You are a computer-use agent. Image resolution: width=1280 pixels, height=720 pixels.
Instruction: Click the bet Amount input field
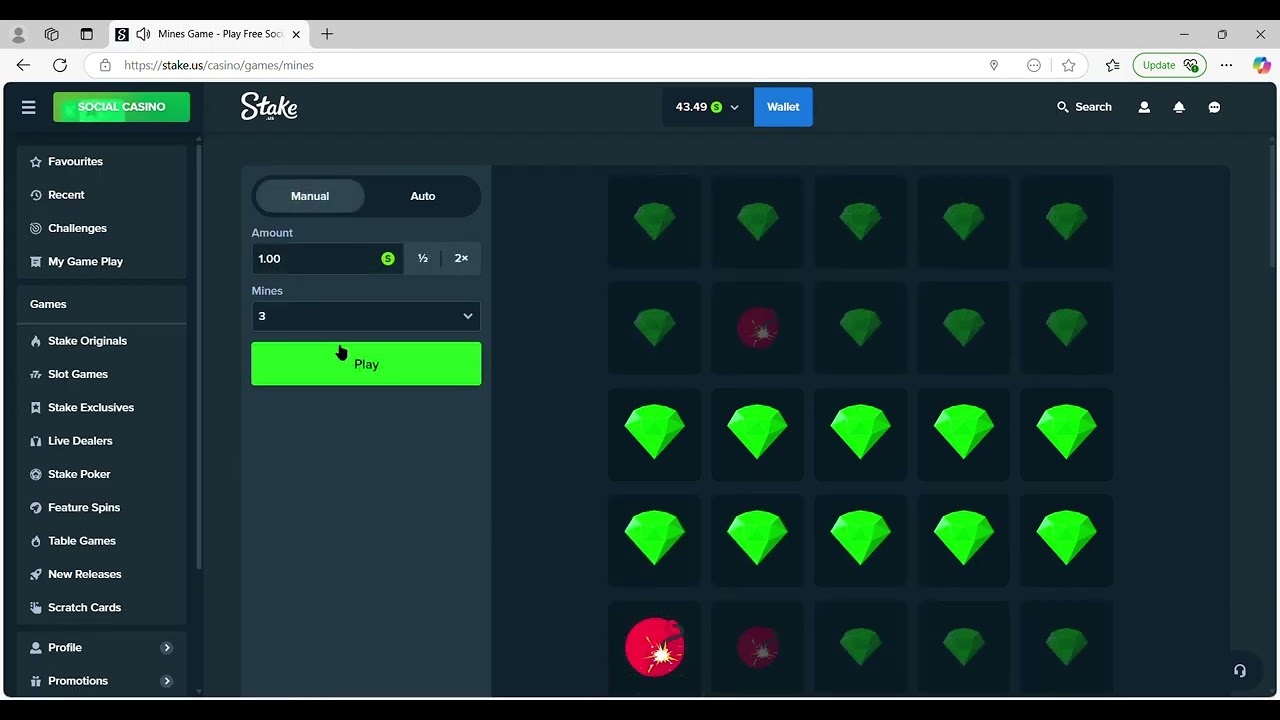327,258
